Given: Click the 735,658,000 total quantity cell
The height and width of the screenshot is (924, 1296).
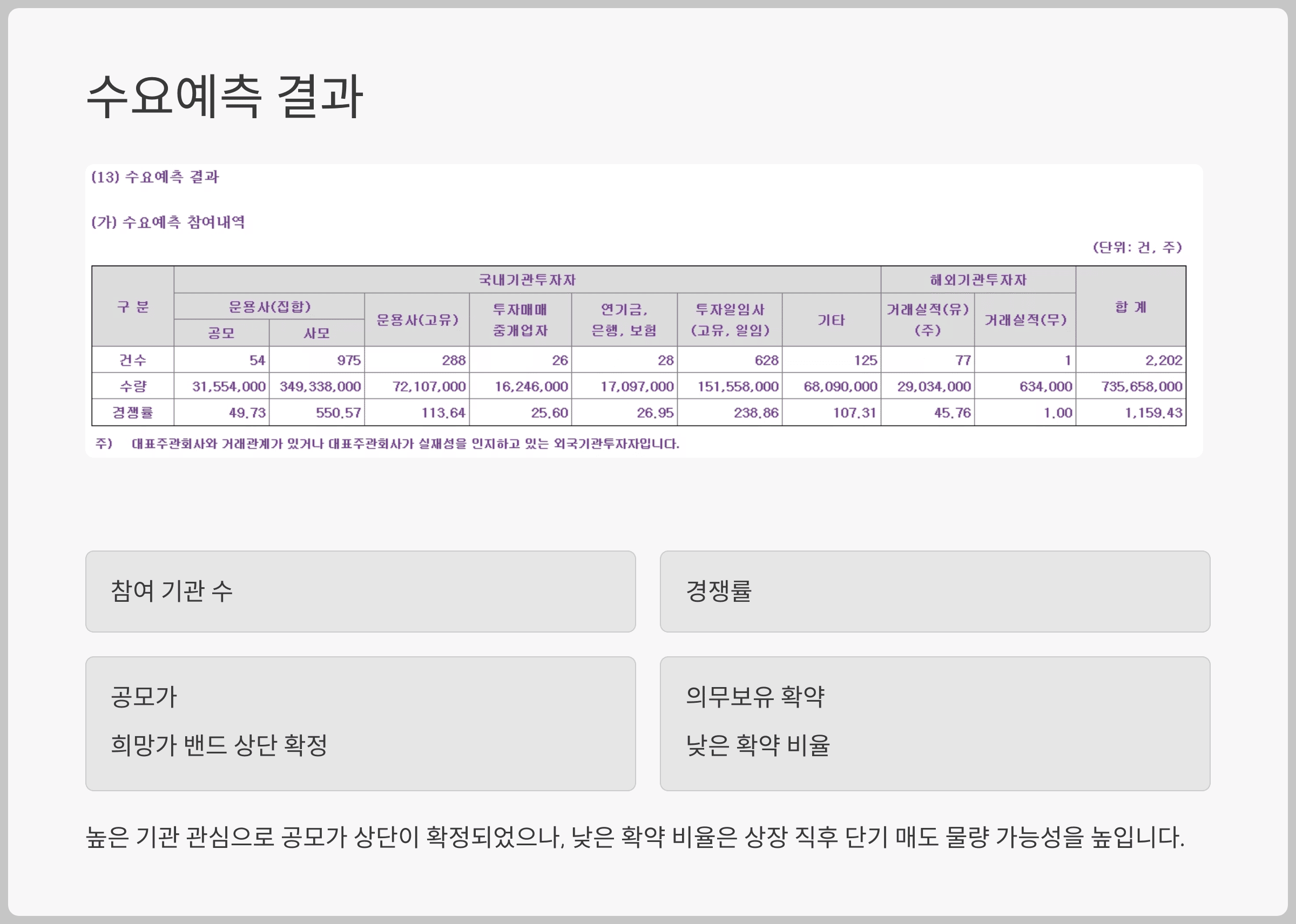Looking at the screenshot, I should (x=1141, y=386).
